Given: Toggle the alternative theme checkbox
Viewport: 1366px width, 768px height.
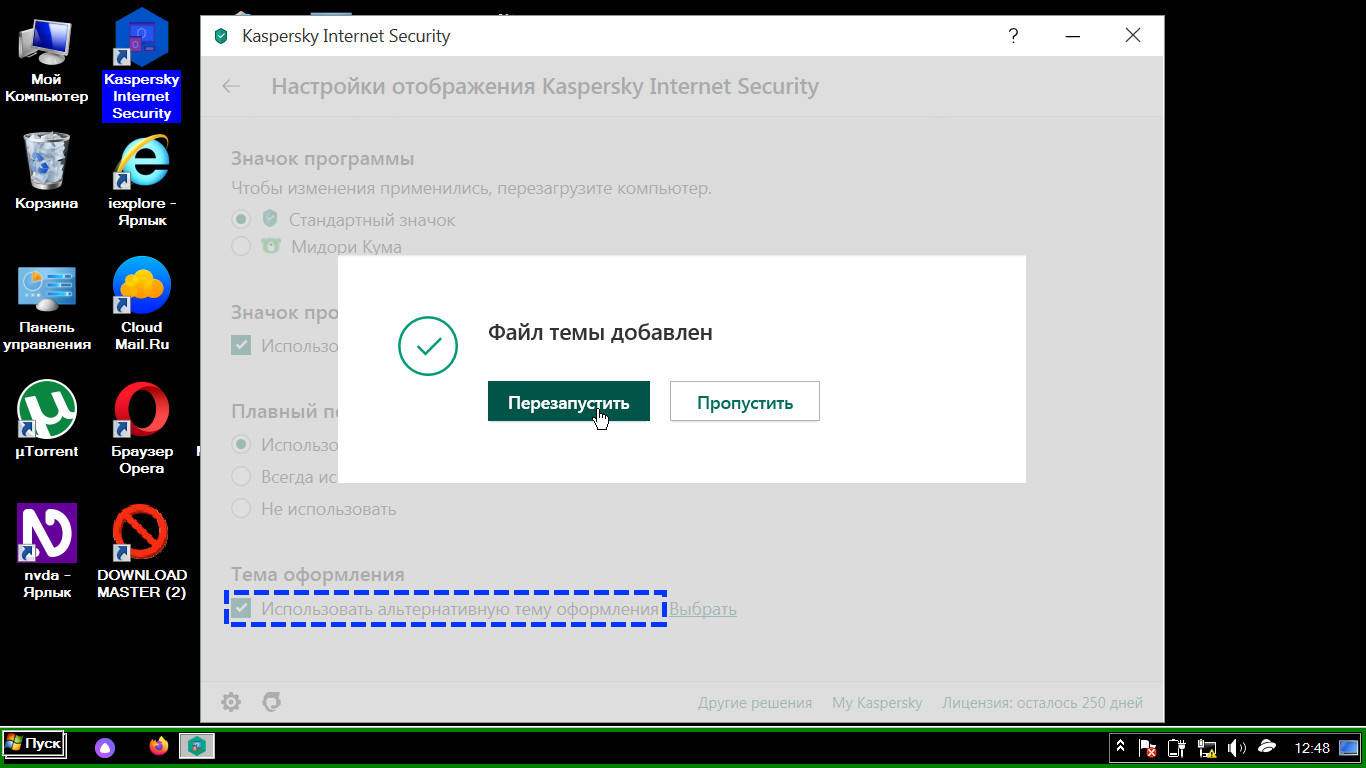Looking at the screenshot, I should click(241, 608).
